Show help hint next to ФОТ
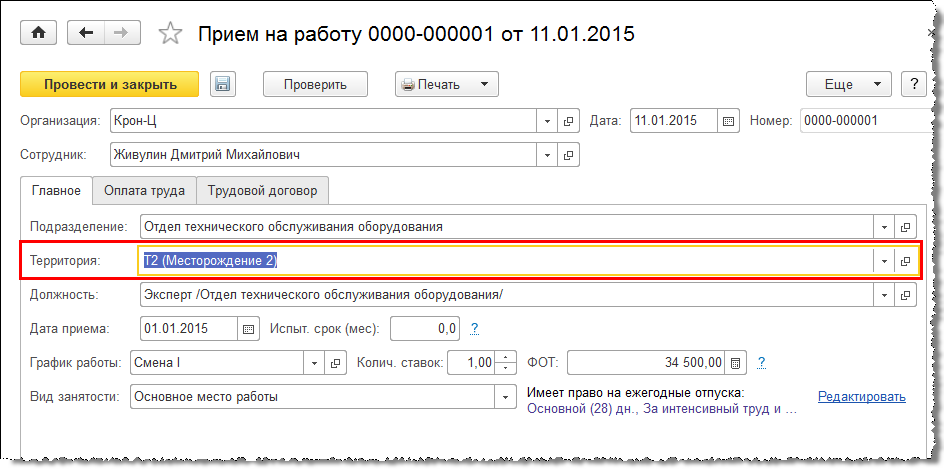The image size is (944, 469). [x=762, y=363]
